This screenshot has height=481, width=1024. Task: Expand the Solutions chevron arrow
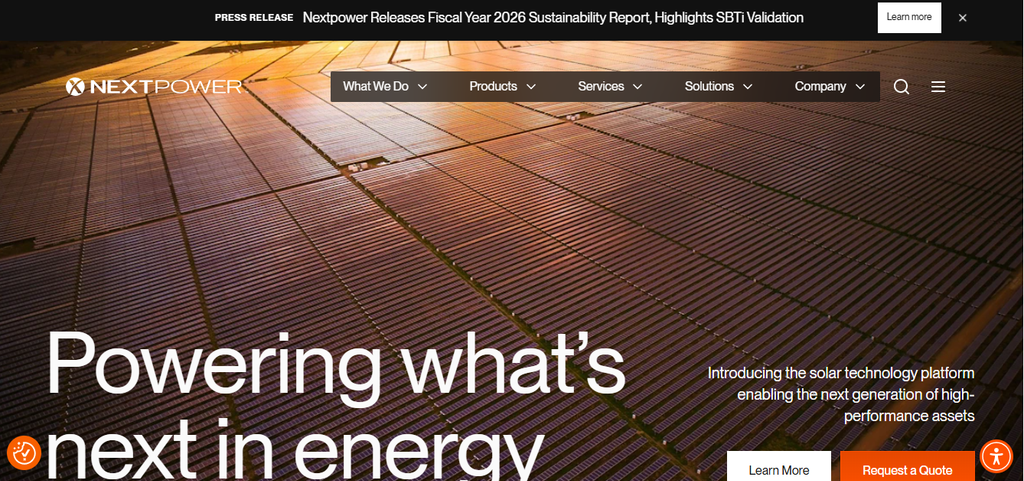click(x=748, y=87)
